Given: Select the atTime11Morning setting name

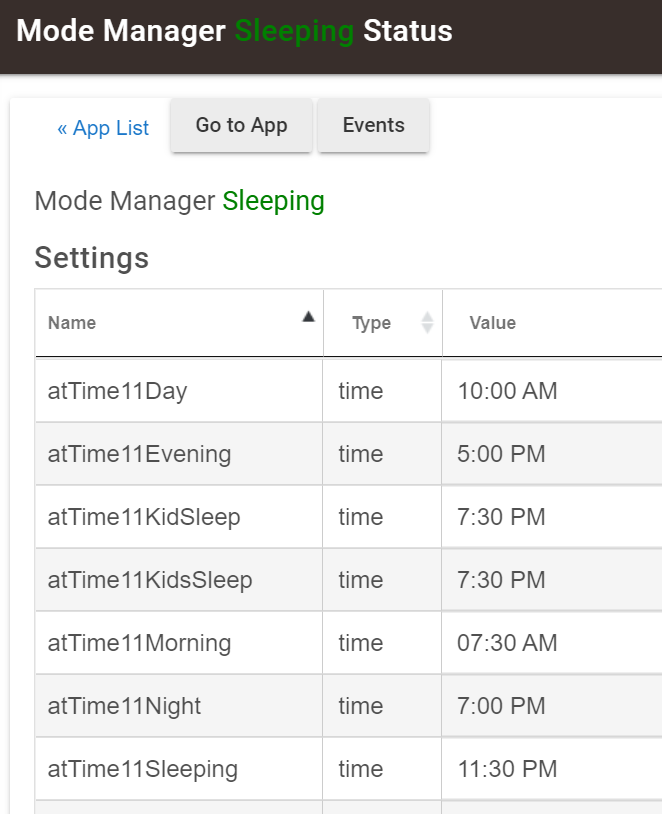Looking at the screenshot, I should pos(139,643).
